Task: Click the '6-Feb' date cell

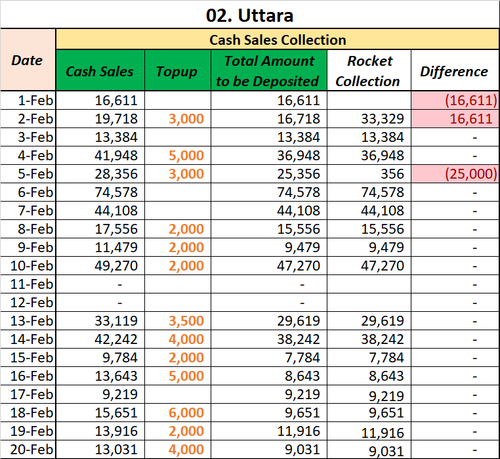Action: pyautogui.click(x=28, y=192)
